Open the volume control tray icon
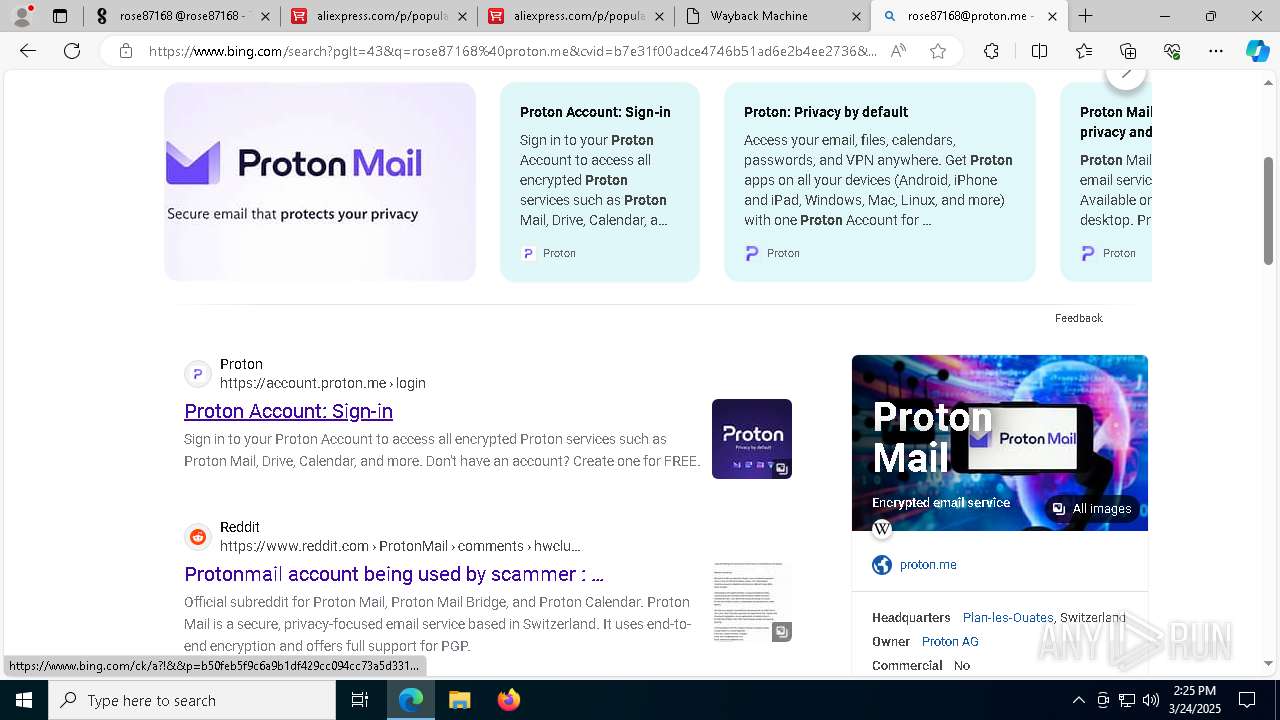This screenshot has width=1280, height=720. pyautogui.click(x=1150, y=700)
